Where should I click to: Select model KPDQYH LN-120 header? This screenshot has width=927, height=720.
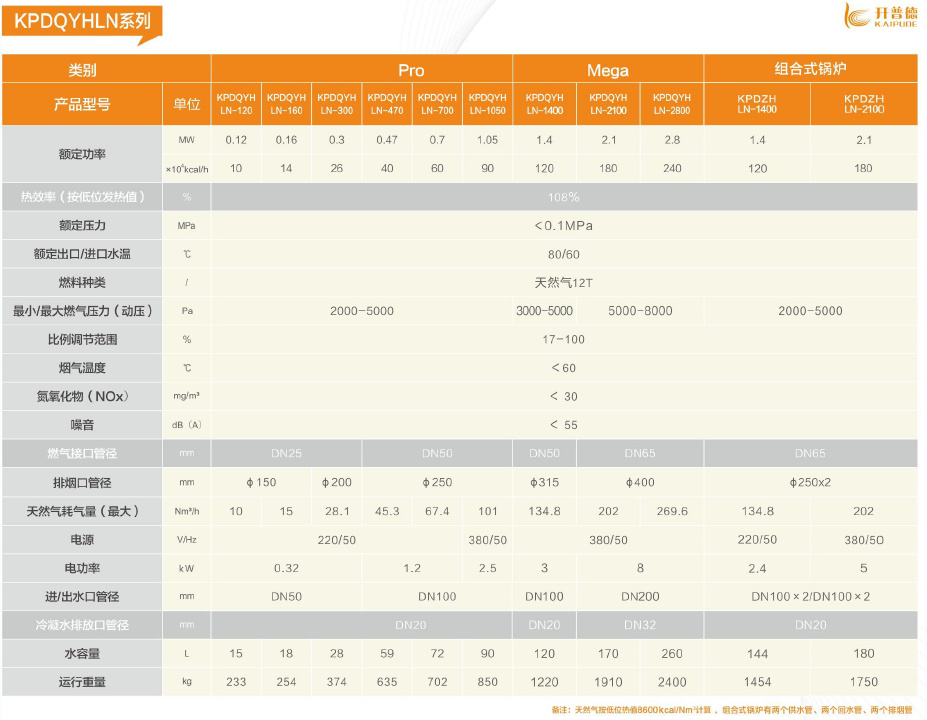tap(236, 104)
